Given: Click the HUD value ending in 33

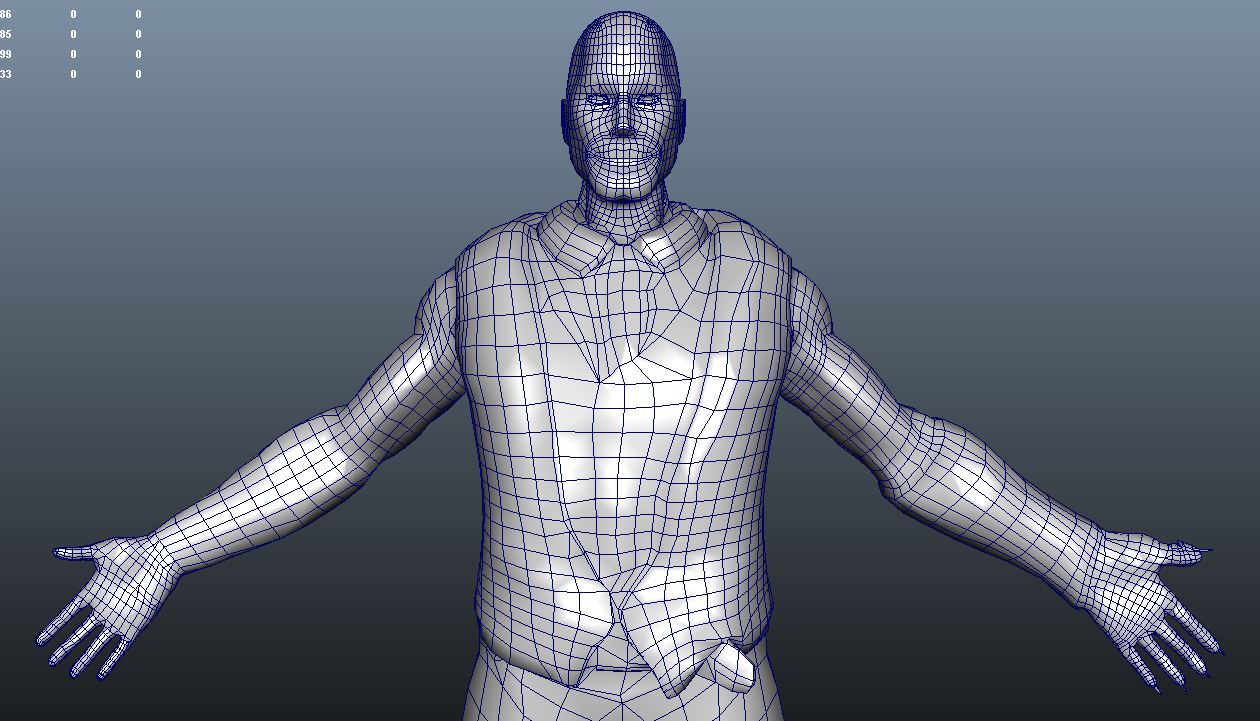Looking at the screenshot, I should pyautogui.click(x=6, y=75).
